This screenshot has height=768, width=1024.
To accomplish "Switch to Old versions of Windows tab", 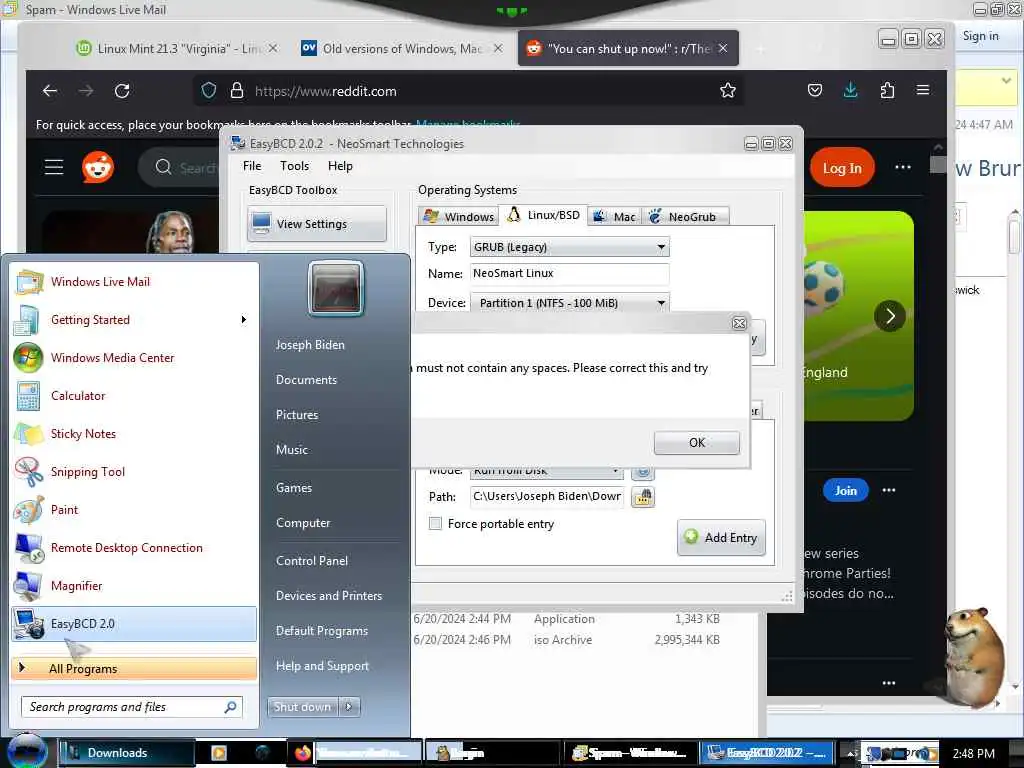I will click(x=402, y=48).
